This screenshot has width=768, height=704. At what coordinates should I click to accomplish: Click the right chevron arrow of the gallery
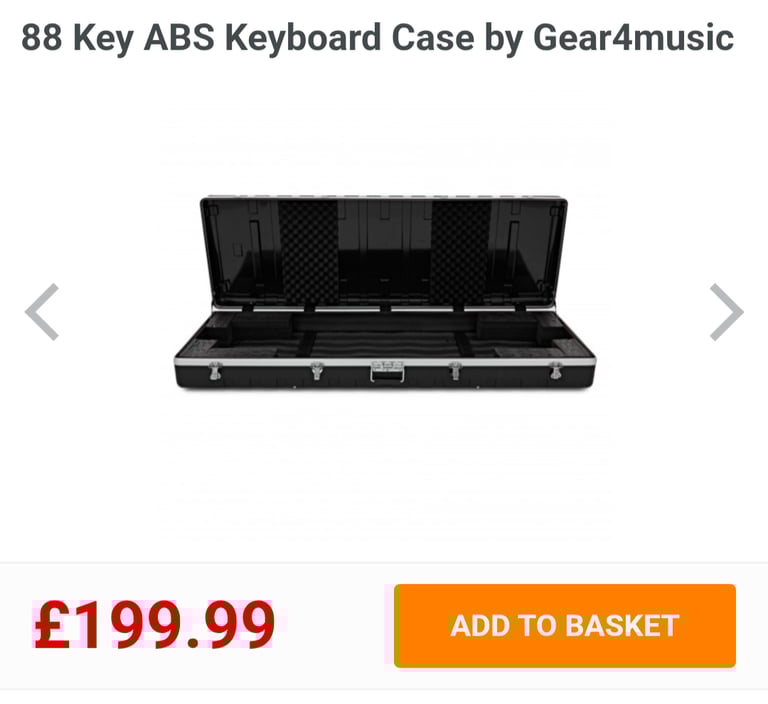click(x=727, y=312)
